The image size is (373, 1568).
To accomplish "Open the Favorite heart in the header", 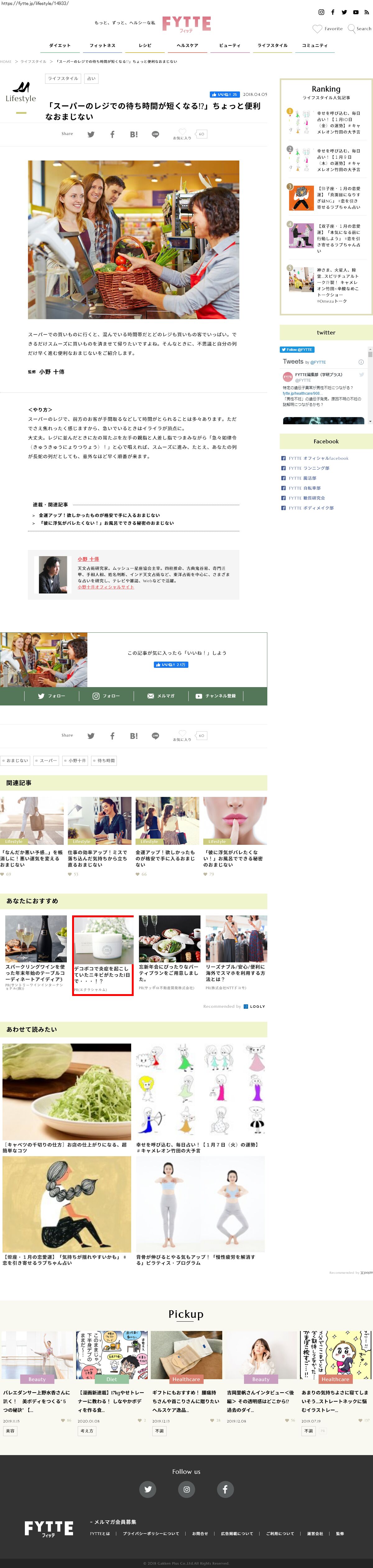I will click(317, 29).
